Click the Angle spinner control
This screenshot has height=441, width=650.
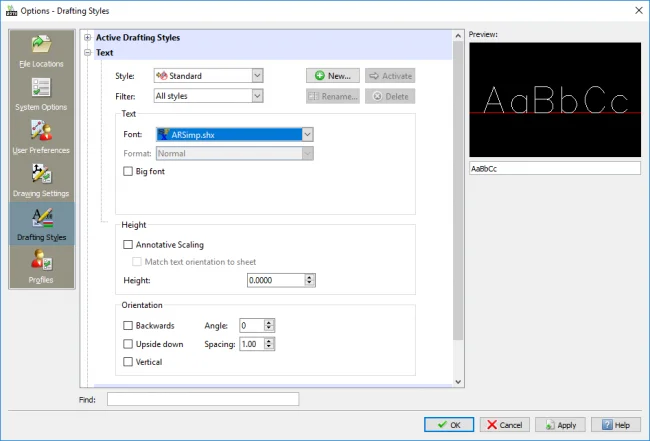(x=268, y=326)
